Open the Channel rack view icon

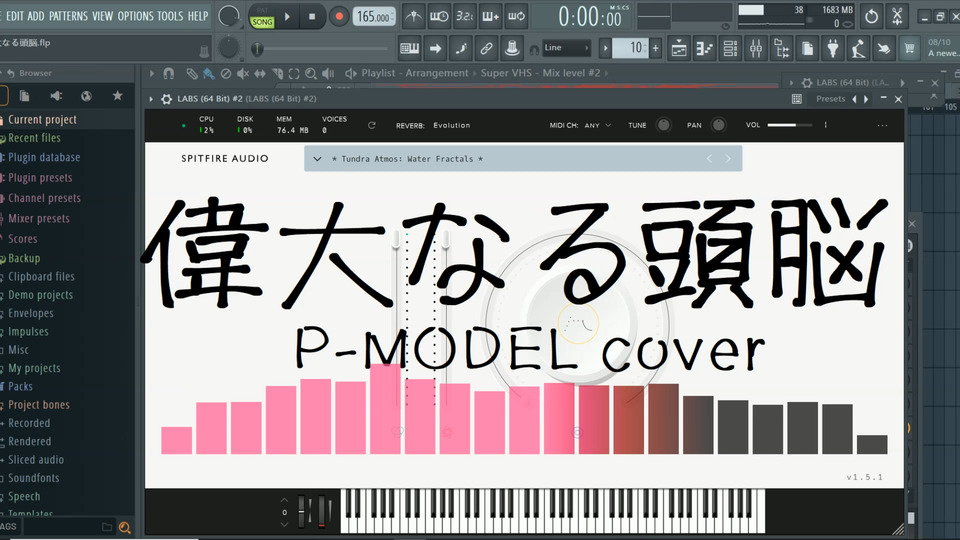point(730,48)
